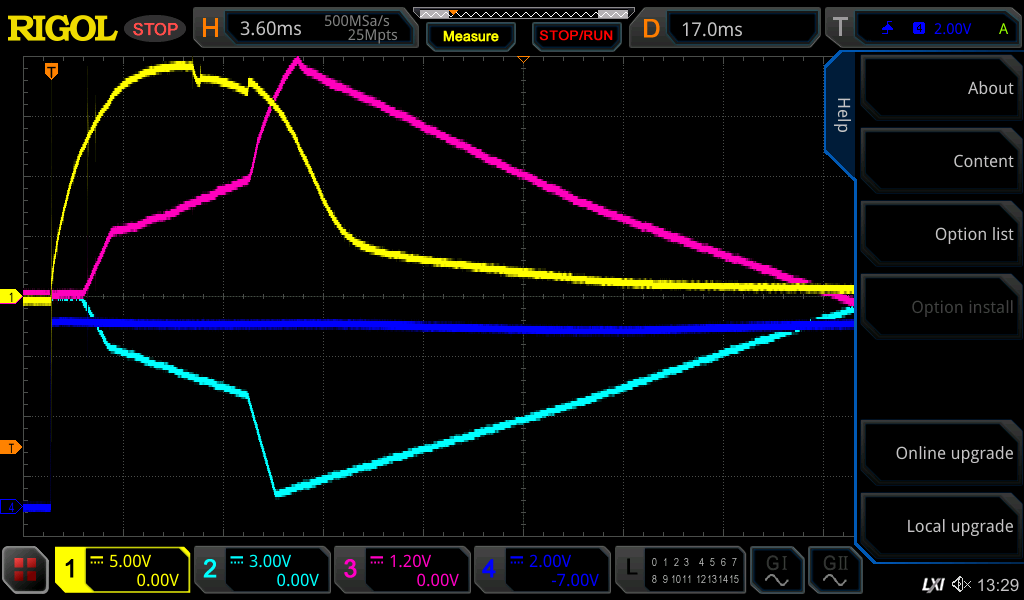
Task: Click the GII signal generator icon
Action: (836, 571)
